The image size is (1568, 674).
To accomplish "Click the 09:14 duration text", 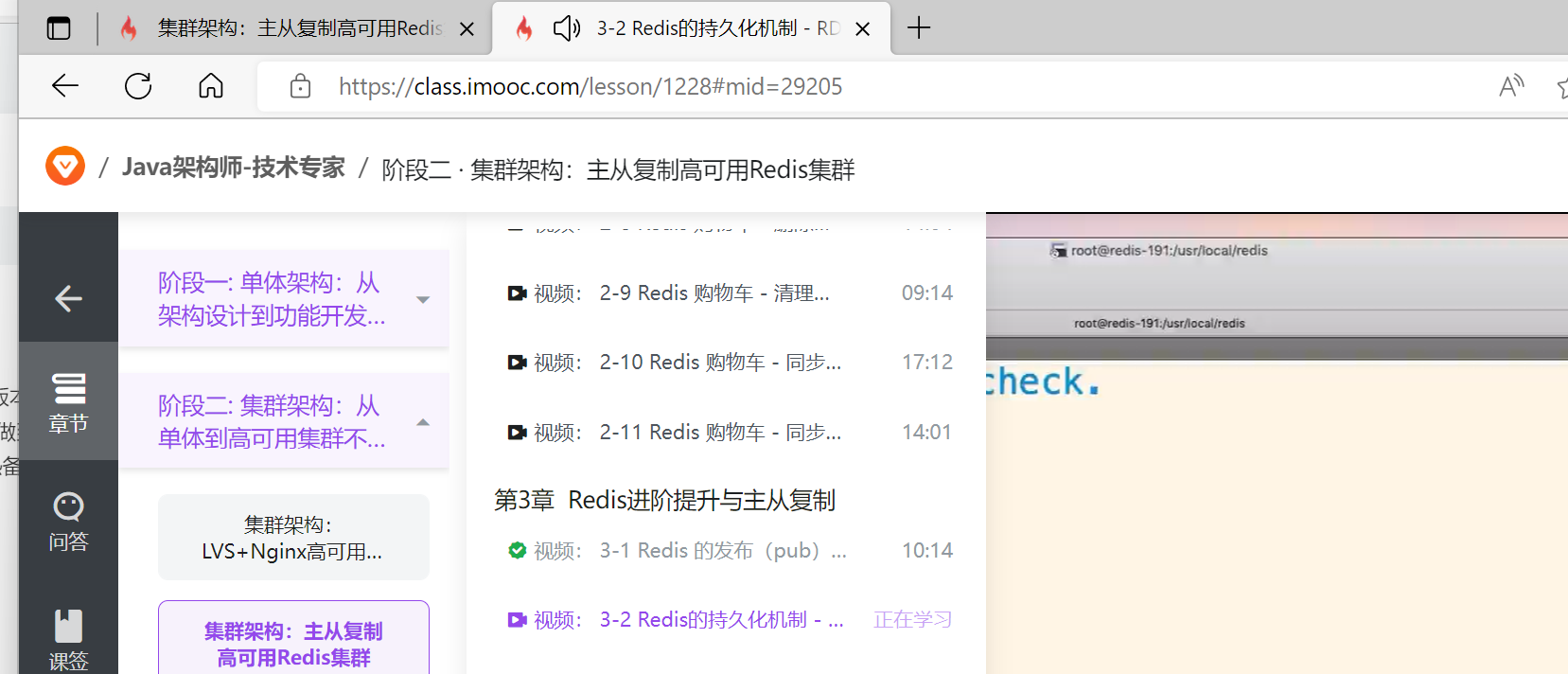I will point(926,293).
